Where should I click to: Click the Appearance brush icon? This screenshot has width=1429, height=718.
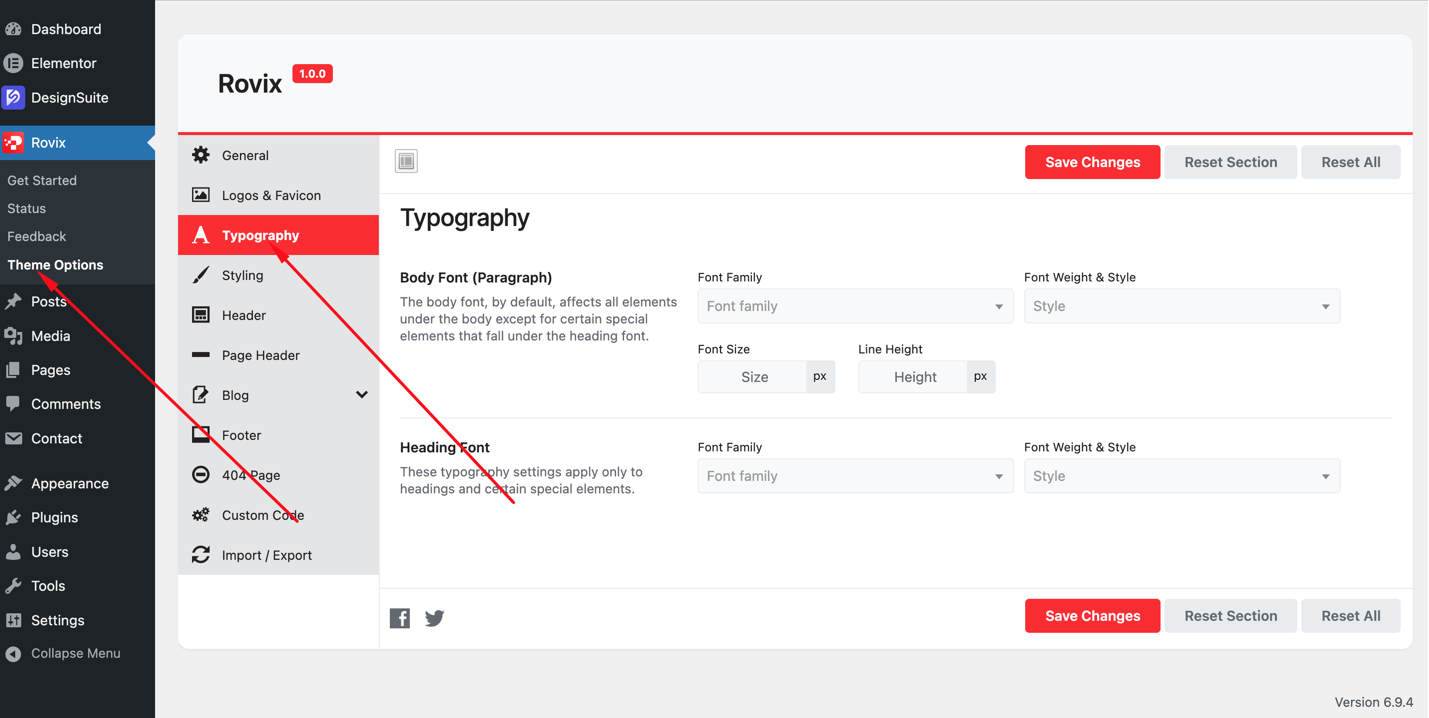14,483
